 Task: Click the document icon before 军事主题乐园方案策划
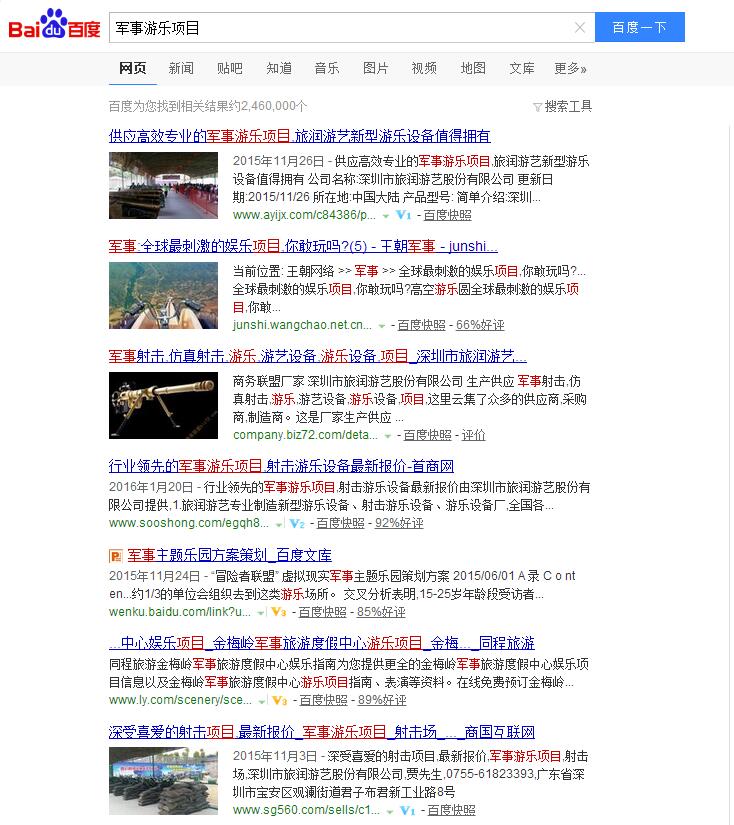tap(115, 556)
